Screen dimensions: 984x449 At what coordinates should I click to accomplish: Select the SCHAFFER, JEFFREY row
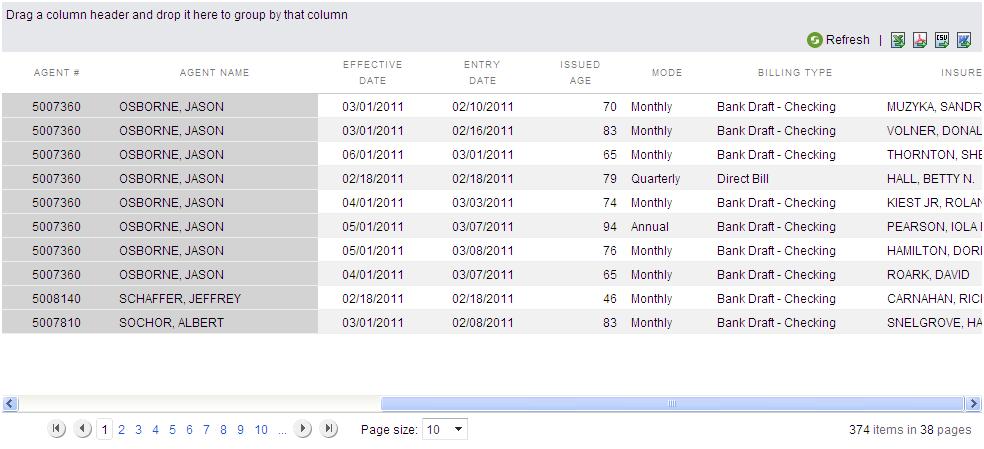pyautogui.click(x=180, y=299)
